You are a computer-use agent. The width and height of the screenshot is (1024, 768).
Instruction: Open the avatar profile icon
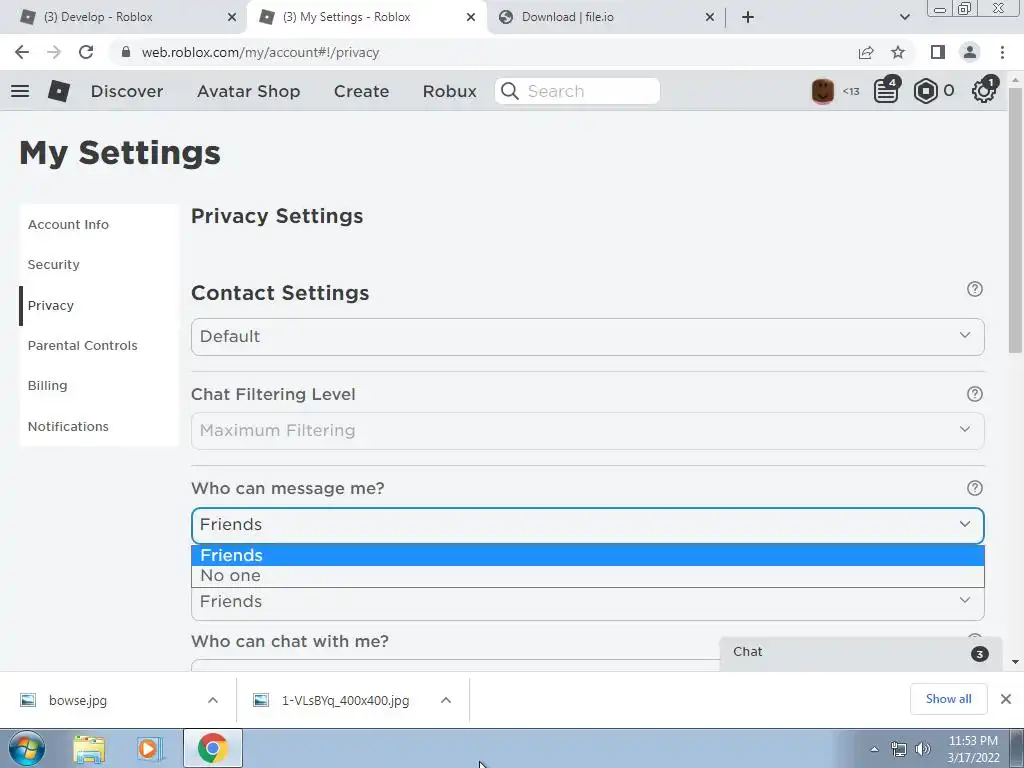click(822, 91)
